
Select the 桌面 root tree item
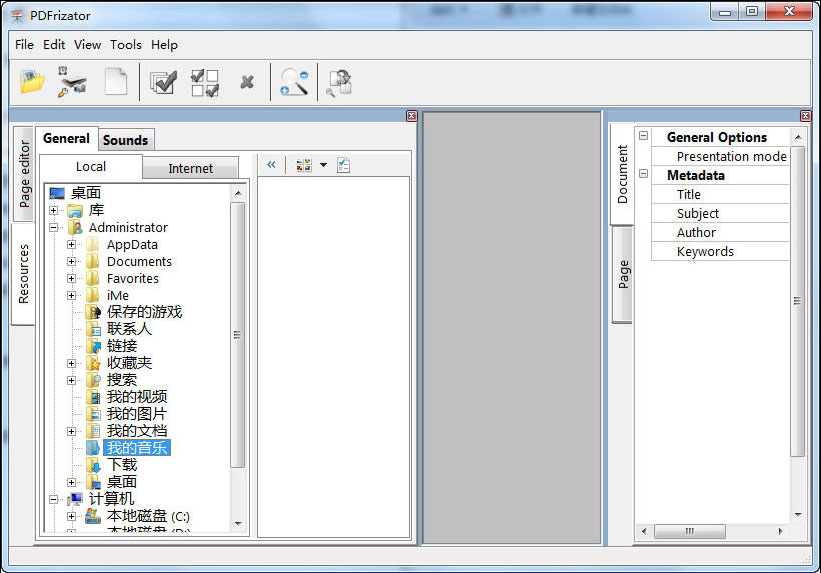pyautogui.click(x=85, y=193)
